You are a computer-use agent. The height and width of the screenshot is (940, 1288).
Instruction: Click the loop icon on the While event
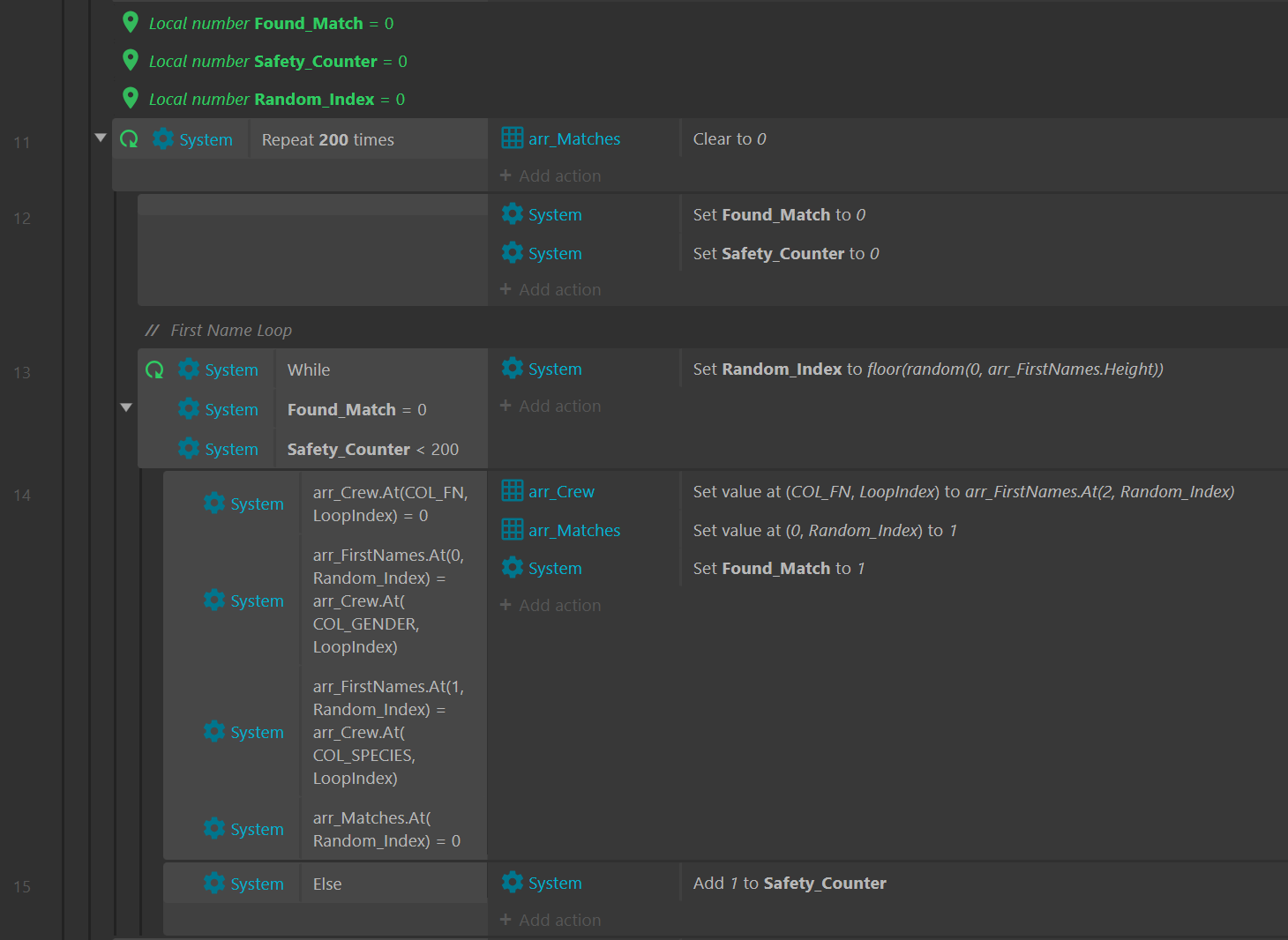pyautogui.click(x=154, y=370)
